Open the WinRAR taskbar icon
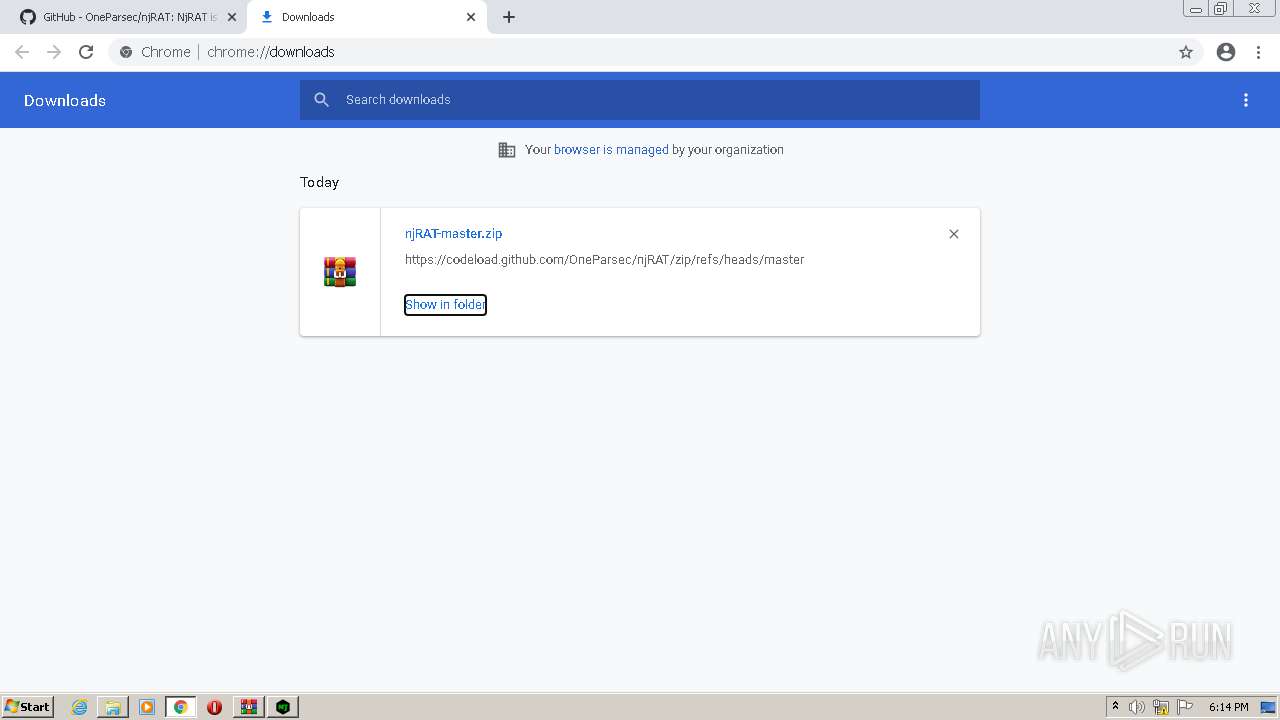The image size is (1280, 720). coord(249,707)
